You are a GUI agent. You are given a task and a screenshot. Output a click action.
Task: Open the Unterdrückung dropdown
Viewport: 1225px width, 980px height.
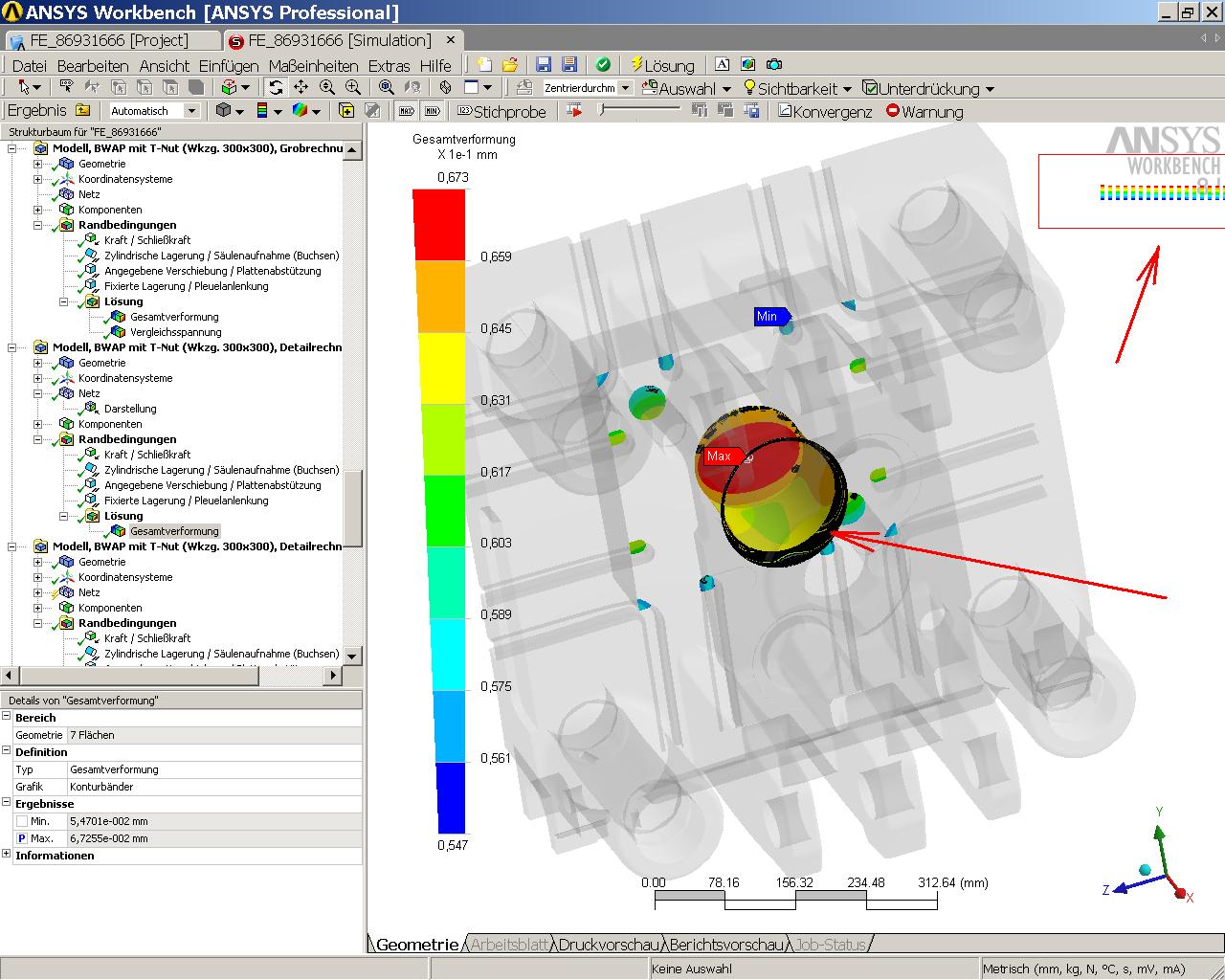pyautogui.click(x=928, y=88)
